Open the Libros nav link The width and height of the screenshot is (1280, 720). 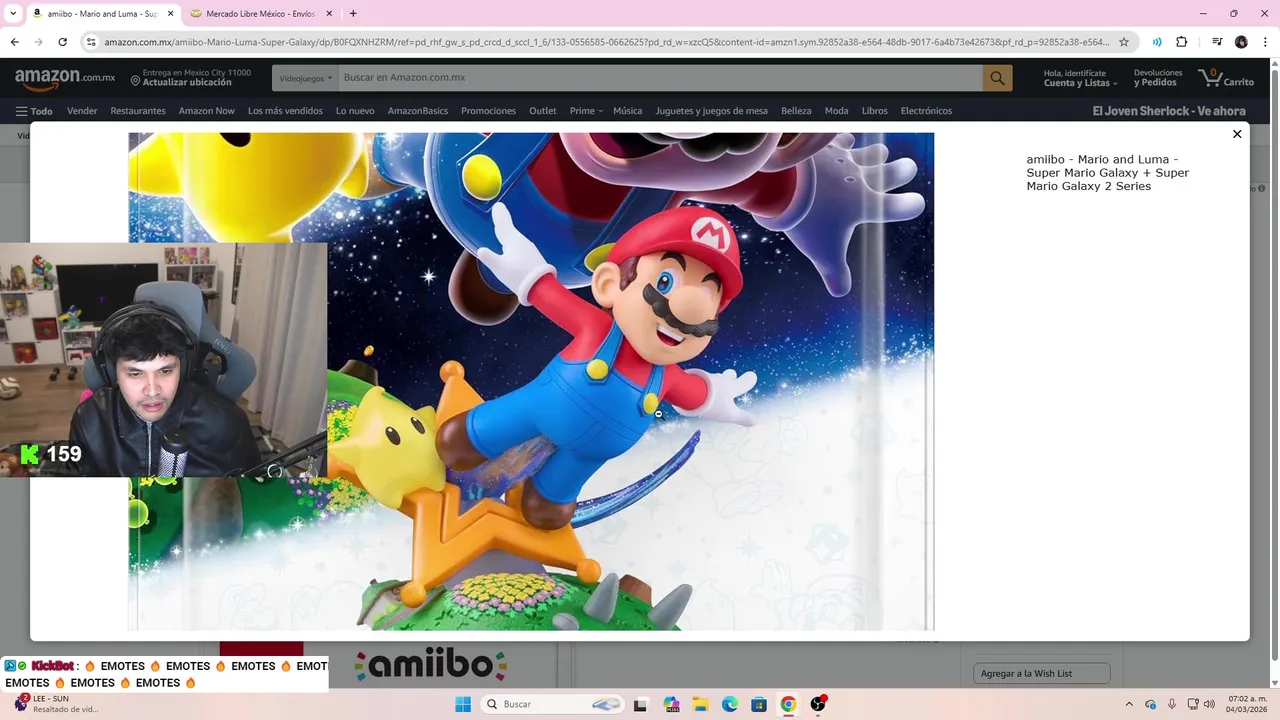[875, 111]
